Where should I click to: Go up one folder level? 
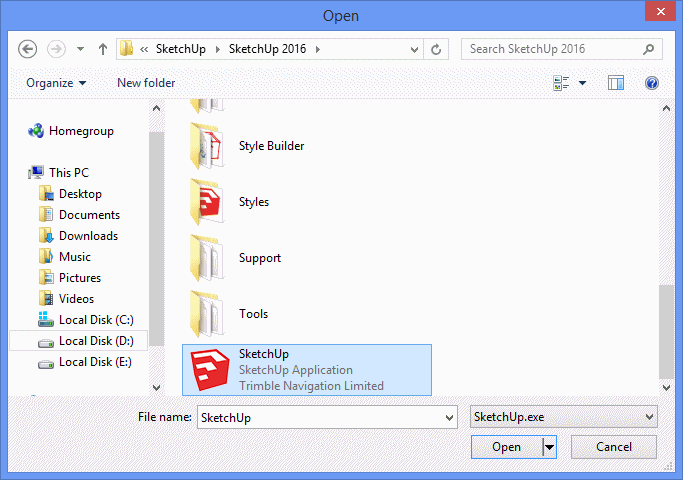[x=103, y=49]
